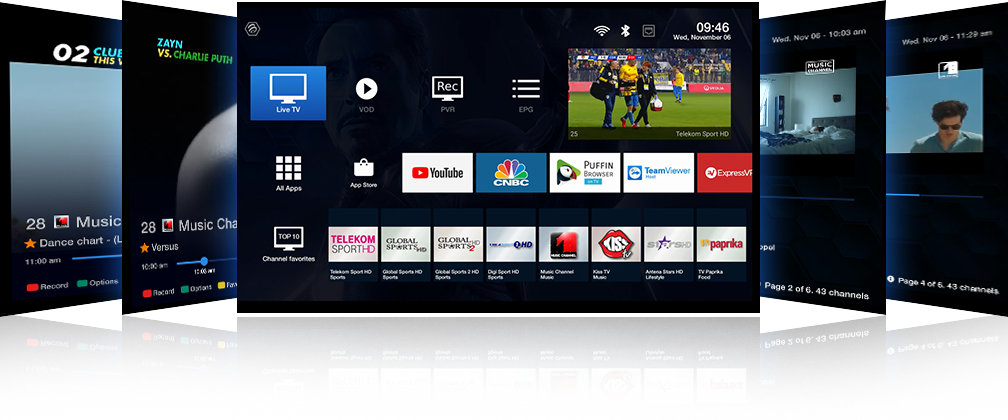Click info icon beside Page 4 of 6
The height and width of the screenshot is (420, 1008).
coord(890,279)
